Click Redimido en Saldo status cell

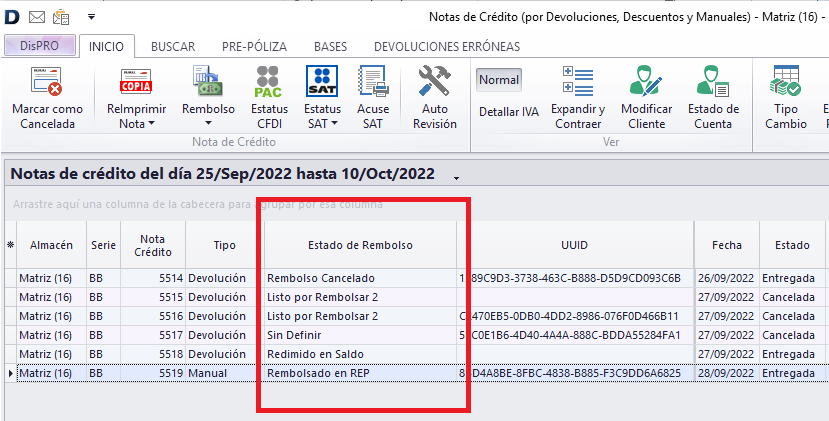361,354
